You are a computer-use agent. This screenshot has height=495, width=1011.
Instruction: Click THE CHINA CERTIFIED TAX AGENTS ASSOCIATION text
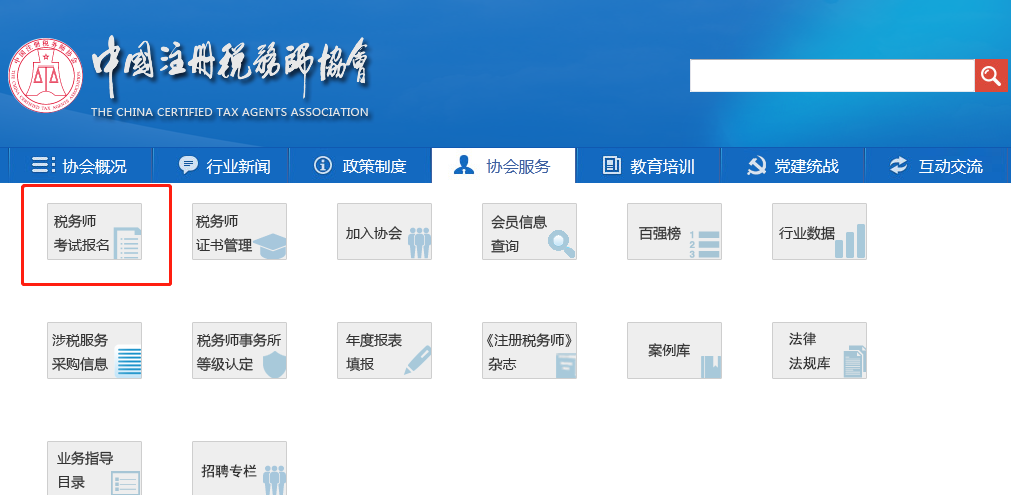coord(230,112)
